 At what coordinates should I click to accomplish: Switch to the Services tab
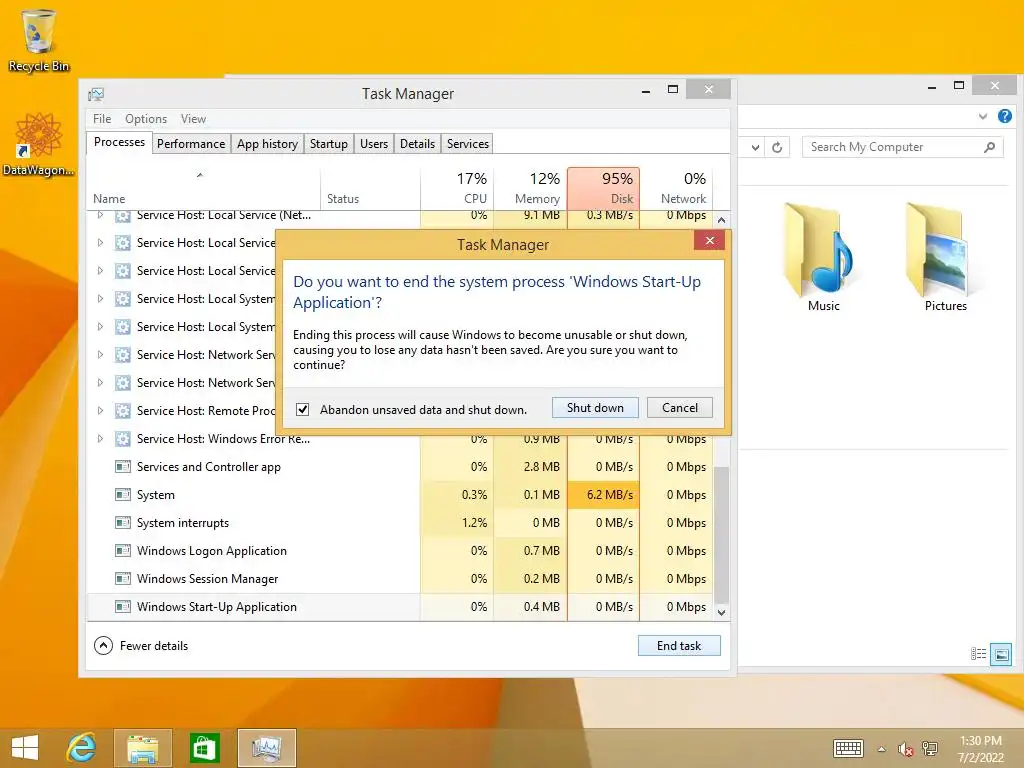click(468, 144)
